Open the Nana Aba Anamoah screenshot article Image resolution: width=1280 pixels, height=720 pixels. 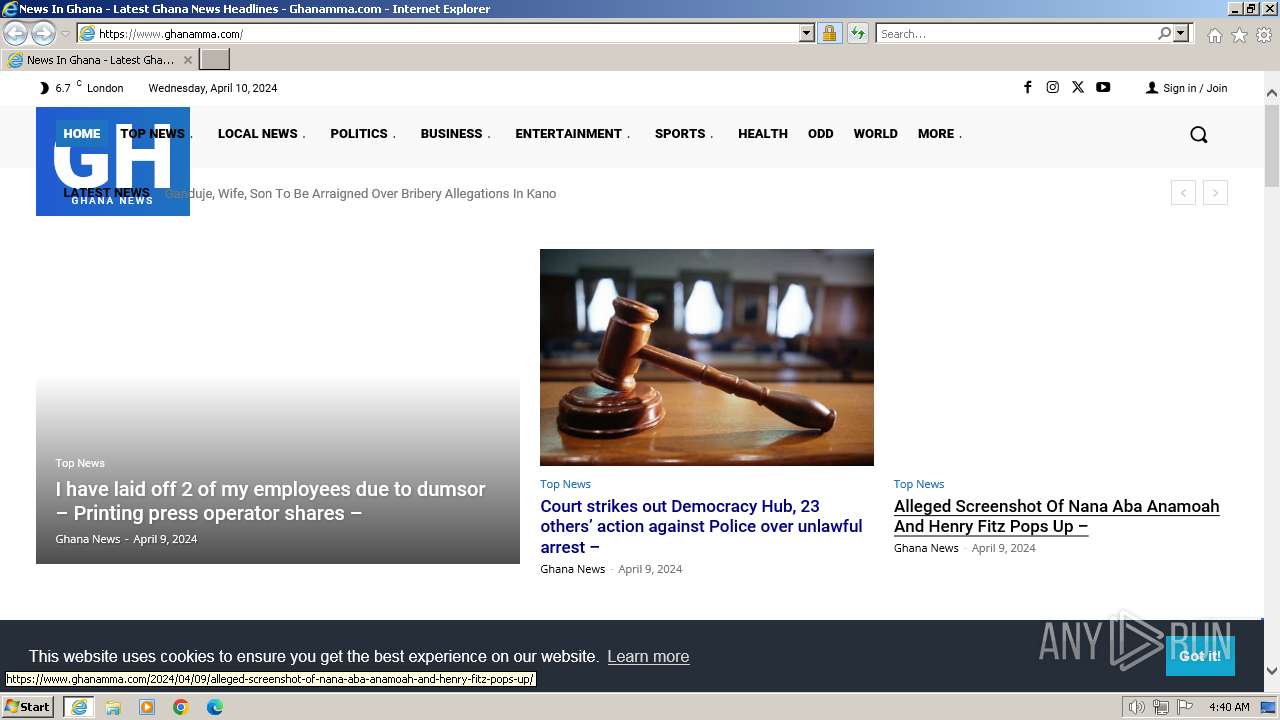[1057, 516]
